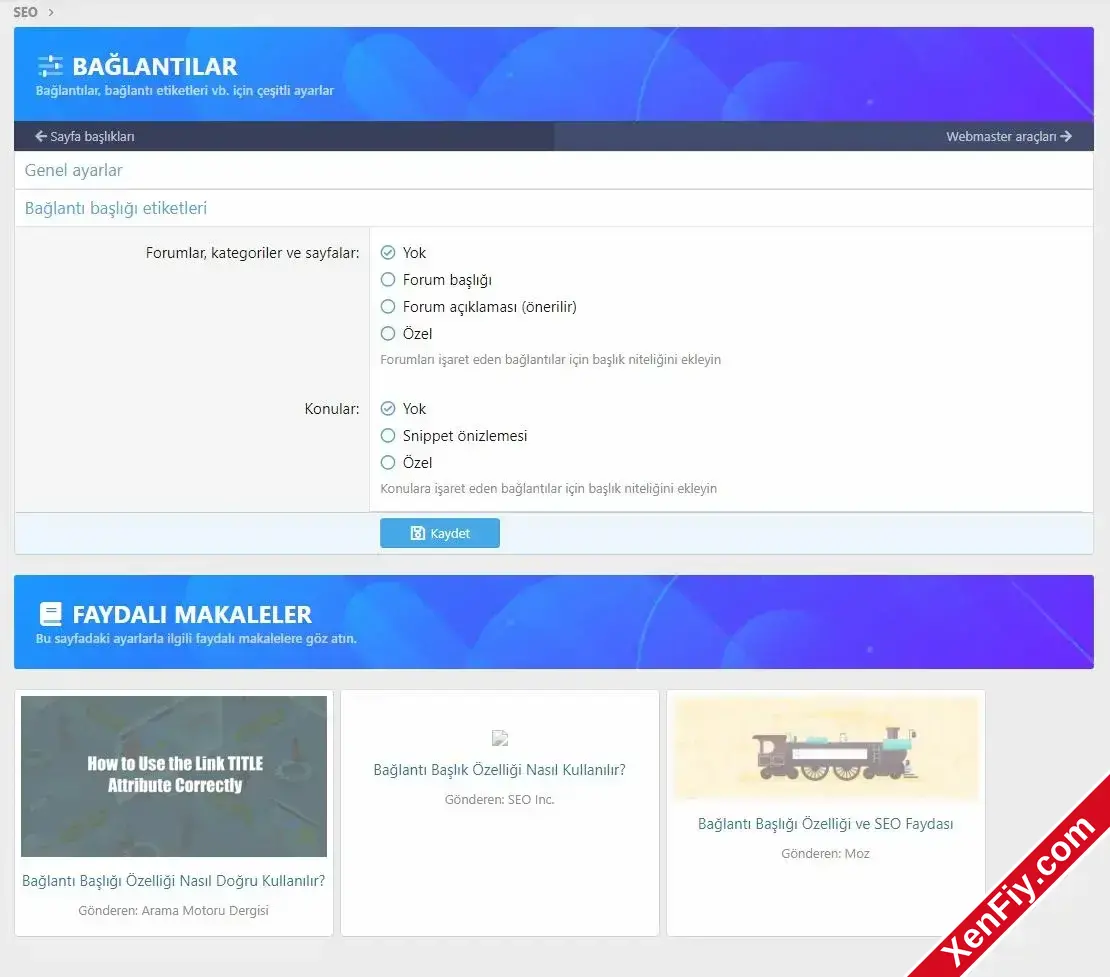The image size is (1110, 977).
Task: Click the floppy disk icon on Kaydet
Action: (x=418, y=533)
